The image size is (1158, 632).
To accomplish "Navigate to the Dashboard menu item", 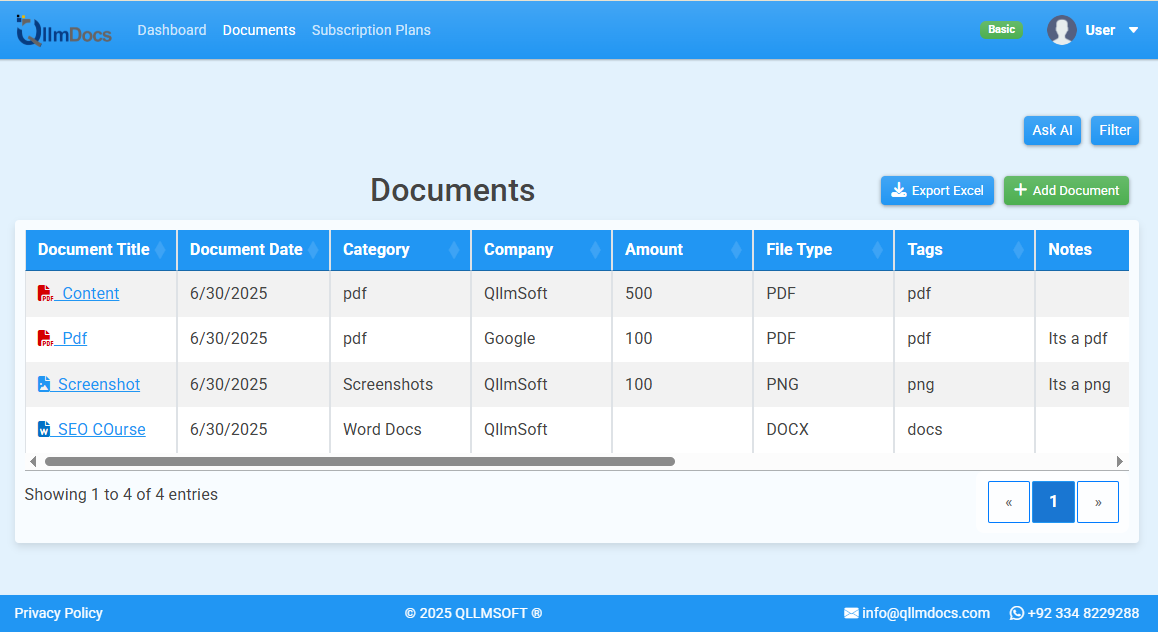I will click(x=171, y=30).
